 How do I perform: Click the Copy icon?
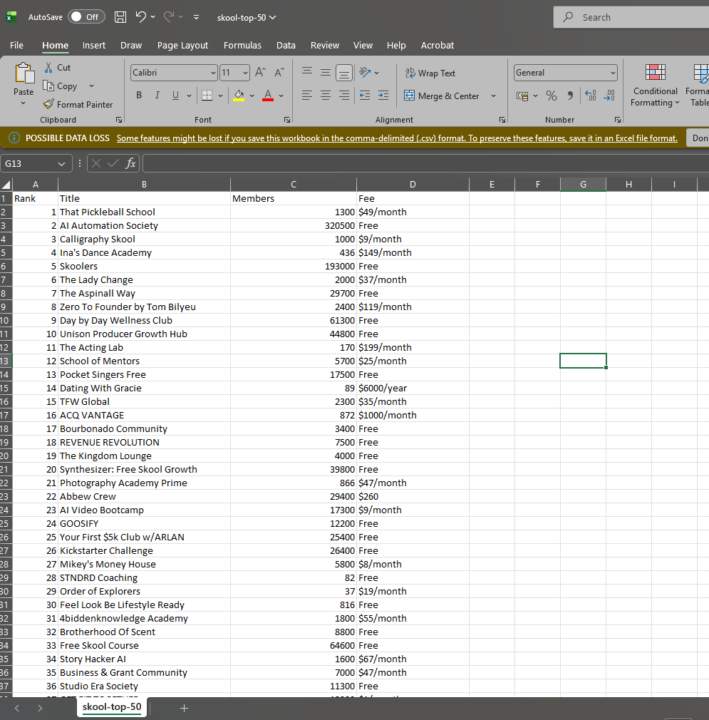point(48,86)
